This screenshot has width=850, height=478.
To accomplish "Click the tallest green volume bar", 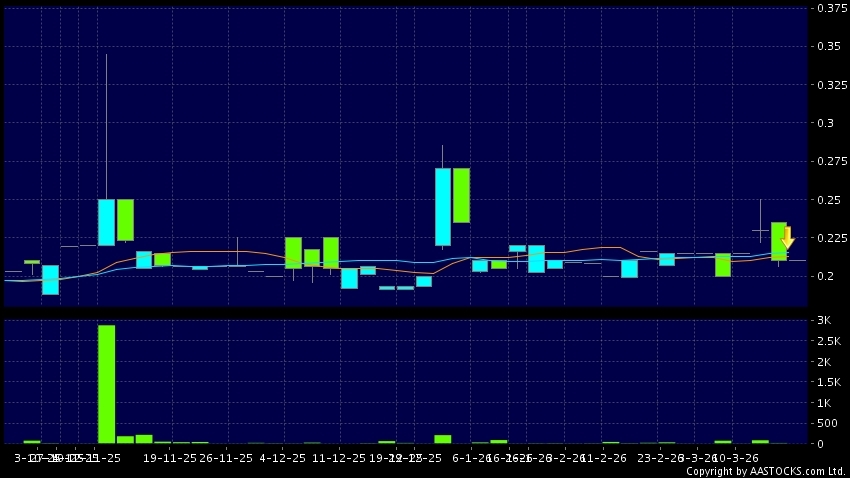I will [106, 383].
